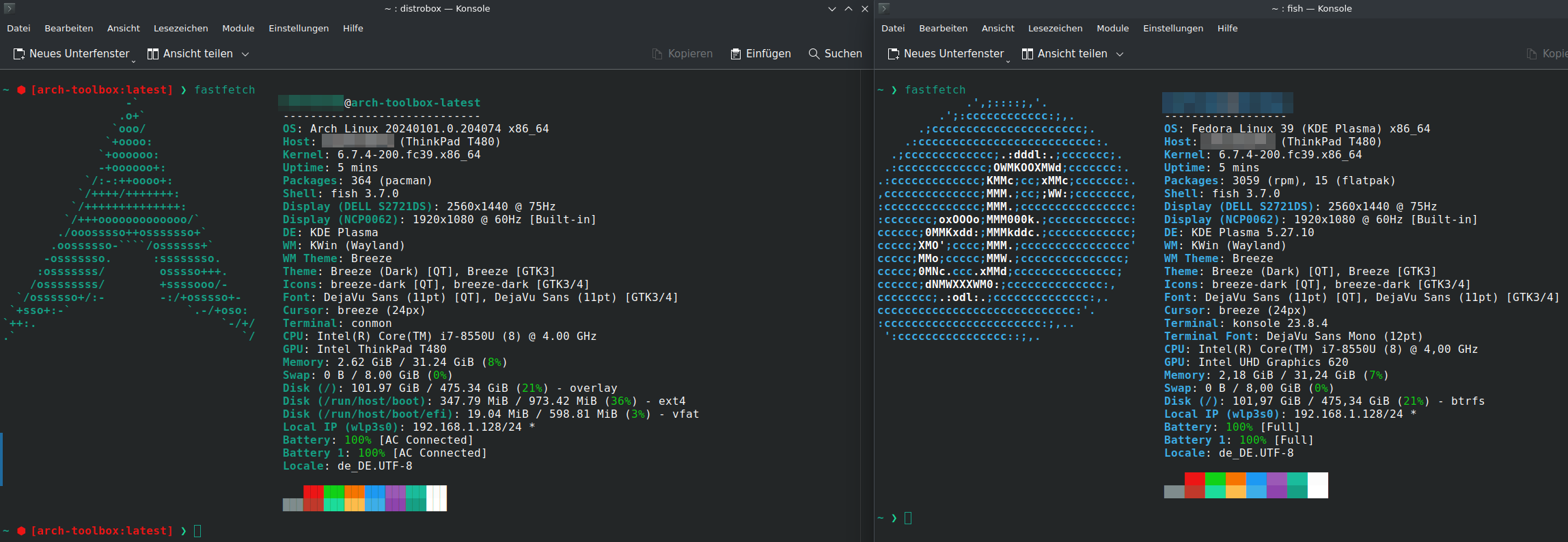Click the arch-toolbox prompt cursor at the bottom
The height and width of the screenshot is (542, 1568).
[x=197, y=531]
